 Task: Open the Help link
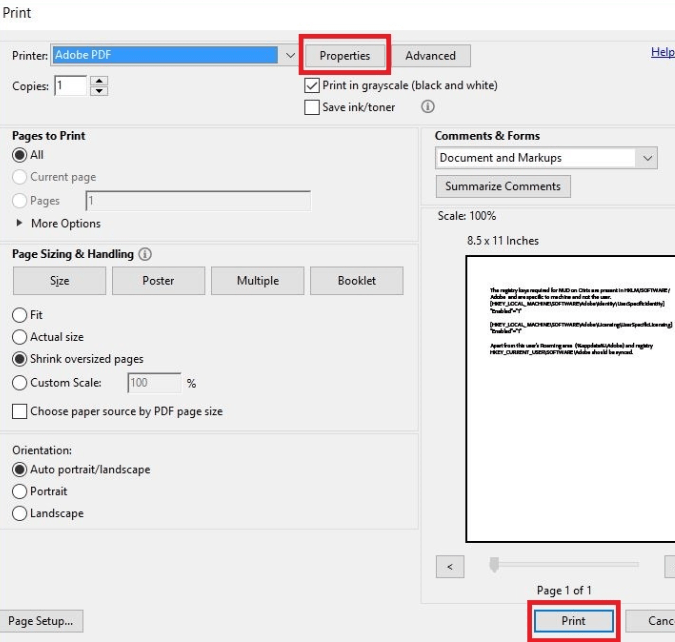(x=661, y=53)
